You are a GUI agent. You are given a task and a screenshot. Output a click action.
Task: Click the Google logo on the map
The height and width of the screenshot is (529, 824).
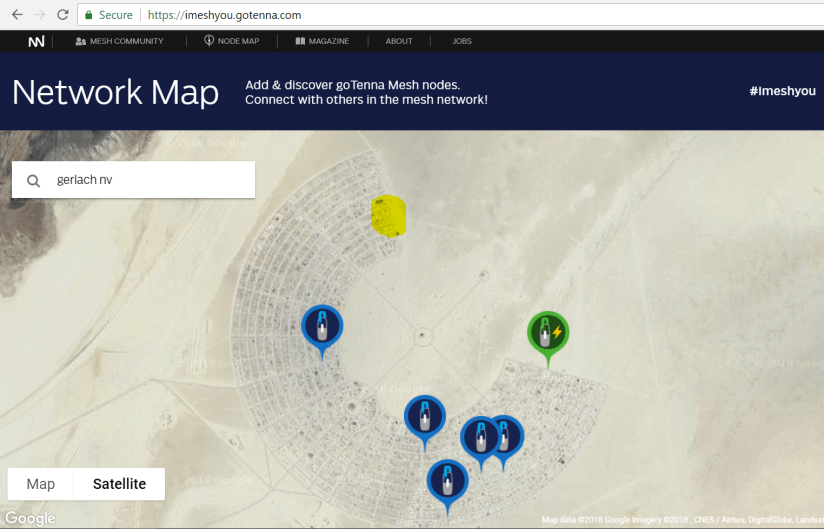(29, 518)
